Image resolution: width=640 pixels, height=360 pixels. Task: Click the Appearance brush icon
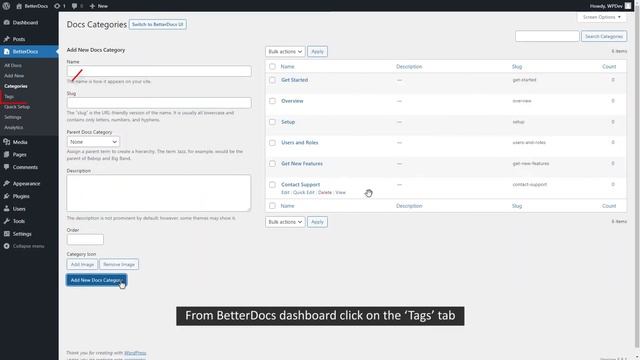click(x=7, y=184)
